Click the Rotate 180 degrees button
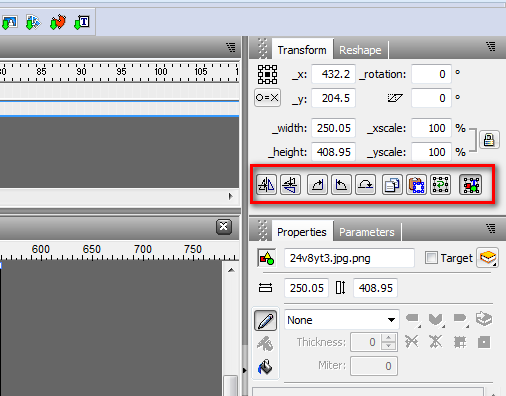Viewport: 506px width, 396px height. click(x=365, y=184)
